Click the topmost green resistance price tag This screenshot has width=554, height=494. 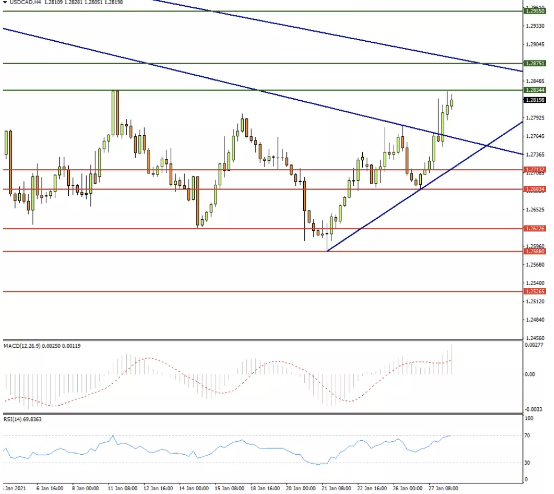pyautogui.click(x=535, y=11)
